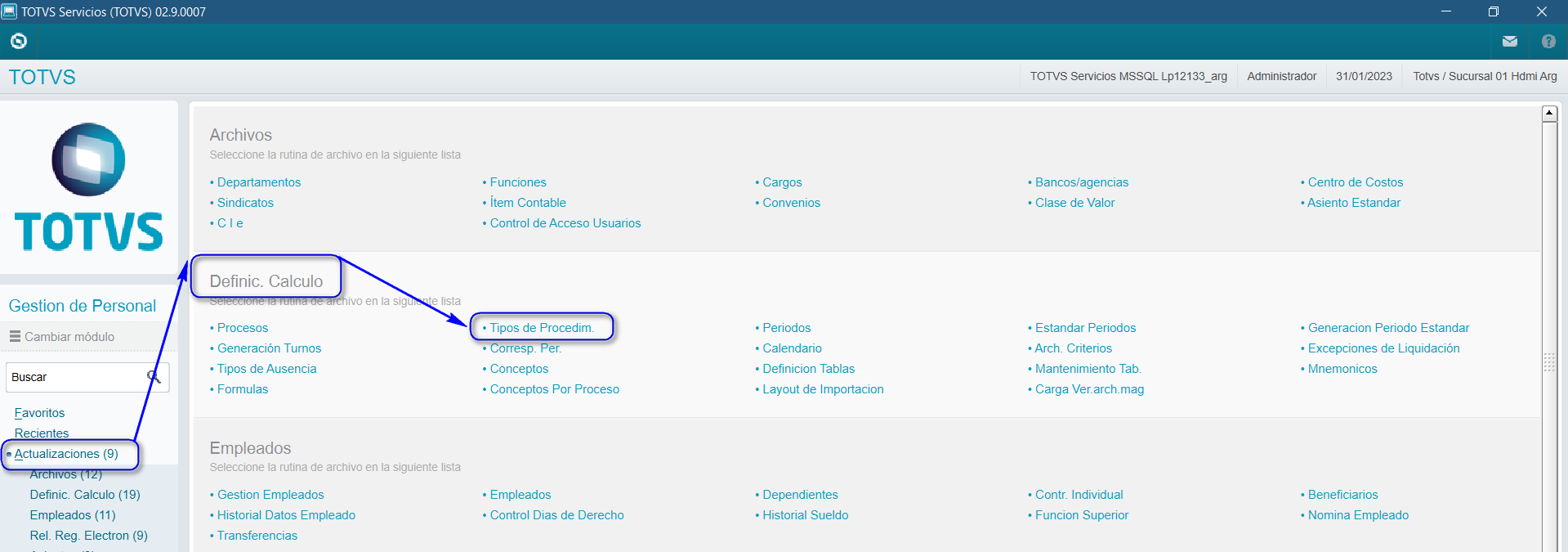Open Sindicatos routine
The image size is (1568, 552).
click(245, 203)
